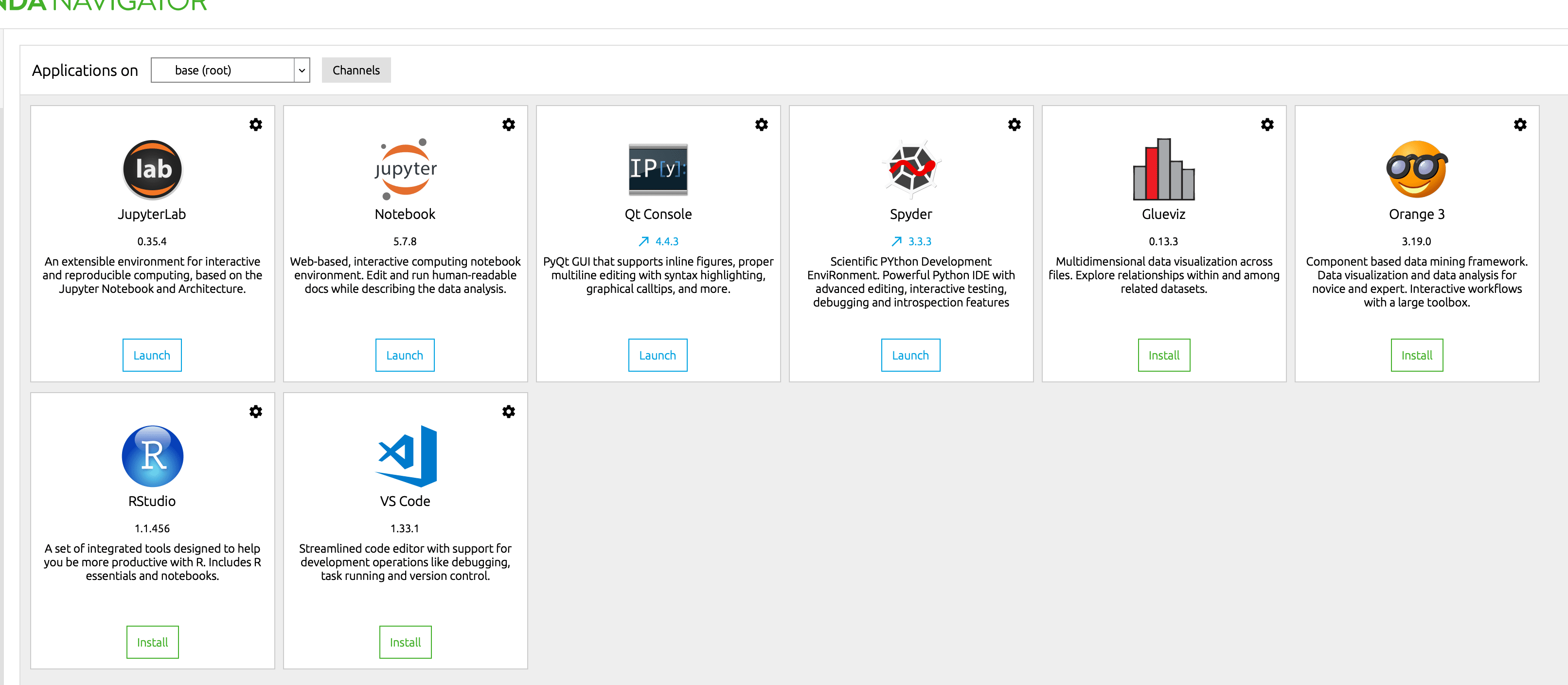Click RStudio version 1.1.456
The image size is (1568, 685).
pos(152,528)
